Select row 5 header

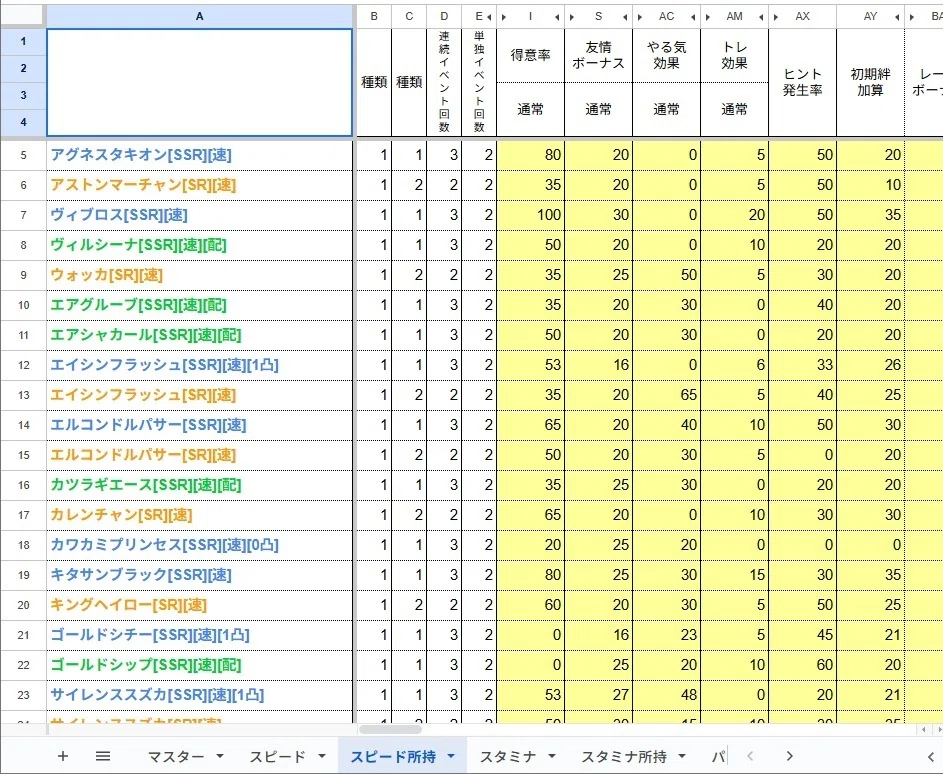point(23,155)
